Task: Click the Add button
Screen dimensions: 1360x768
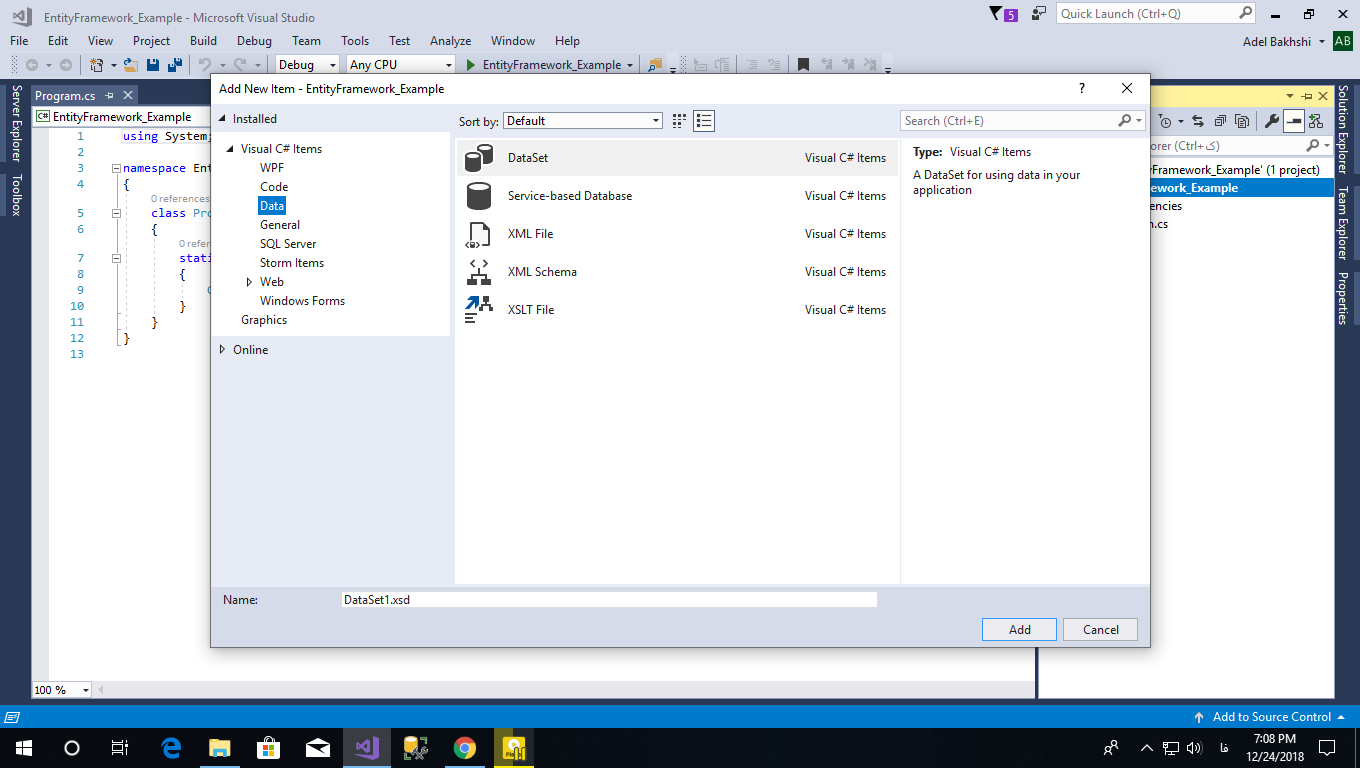Action: [x=1018, y=629]
